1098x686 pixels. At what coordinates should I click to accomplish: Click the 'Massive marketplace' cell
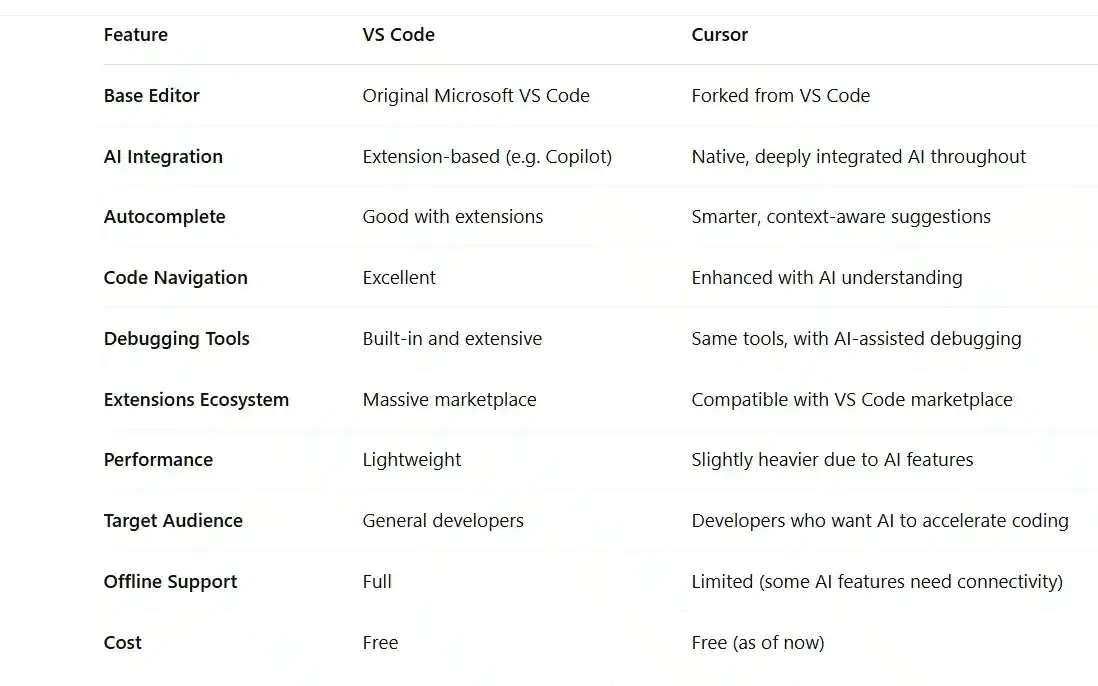coord(450,400)
